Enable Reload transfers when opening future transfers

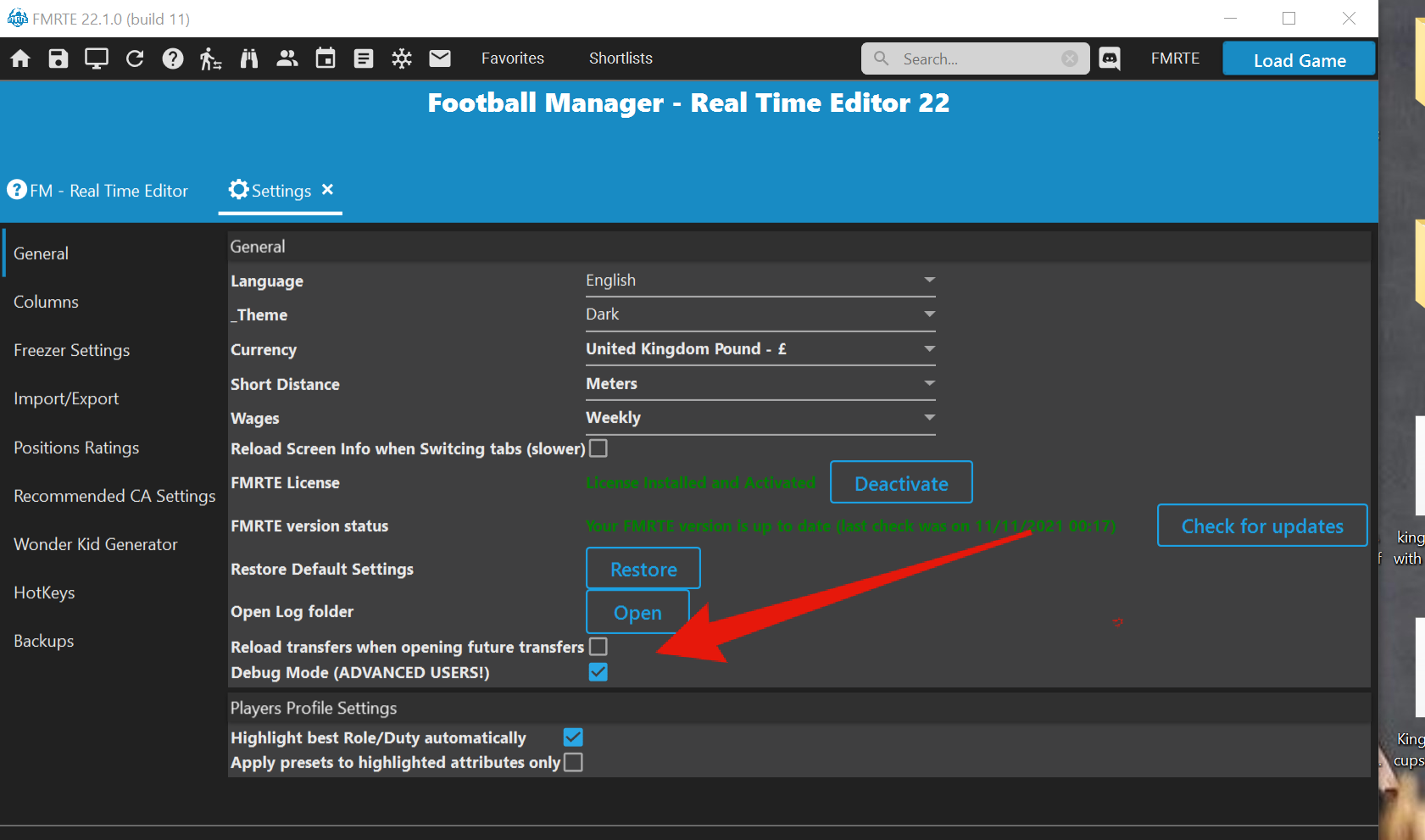click(x=598, y=646)
